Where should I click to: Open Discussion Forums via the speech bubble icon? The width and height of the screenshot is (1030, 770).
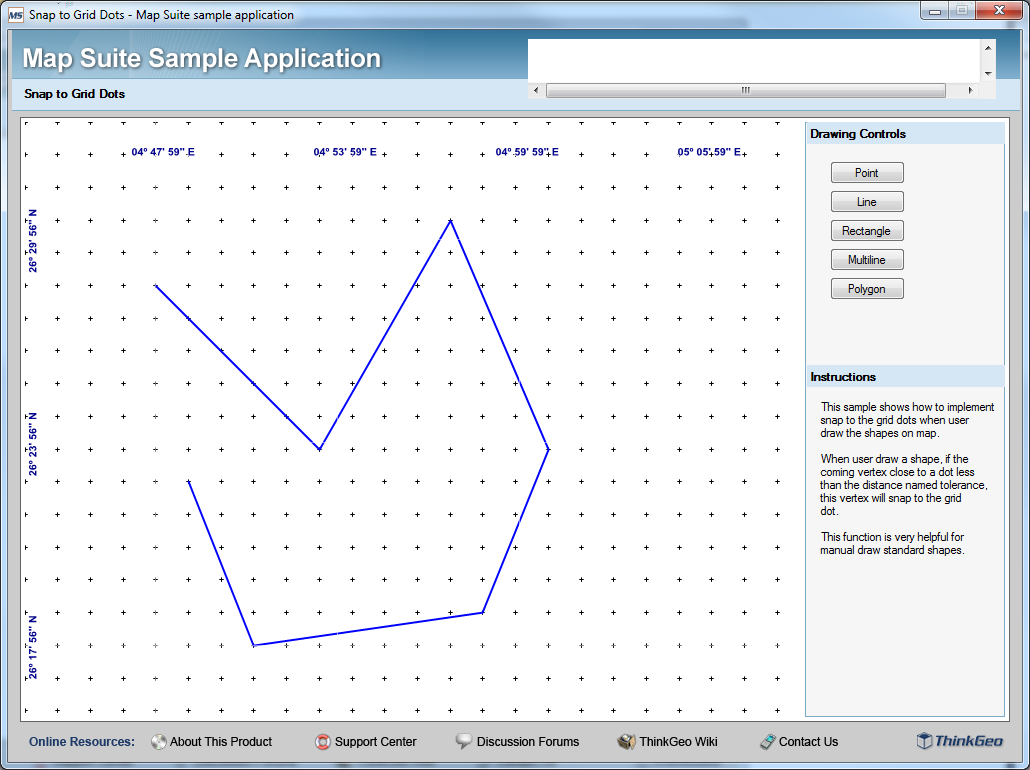click(x=462, y=742)
